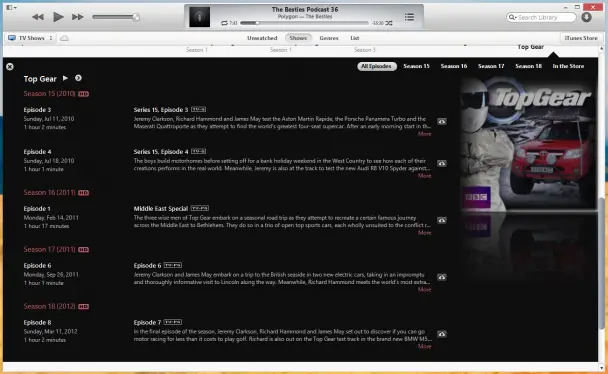Viewport: 608px width, 374px height.
Task: Click The Besties Podcast 36 title
Action: point(305,9)
